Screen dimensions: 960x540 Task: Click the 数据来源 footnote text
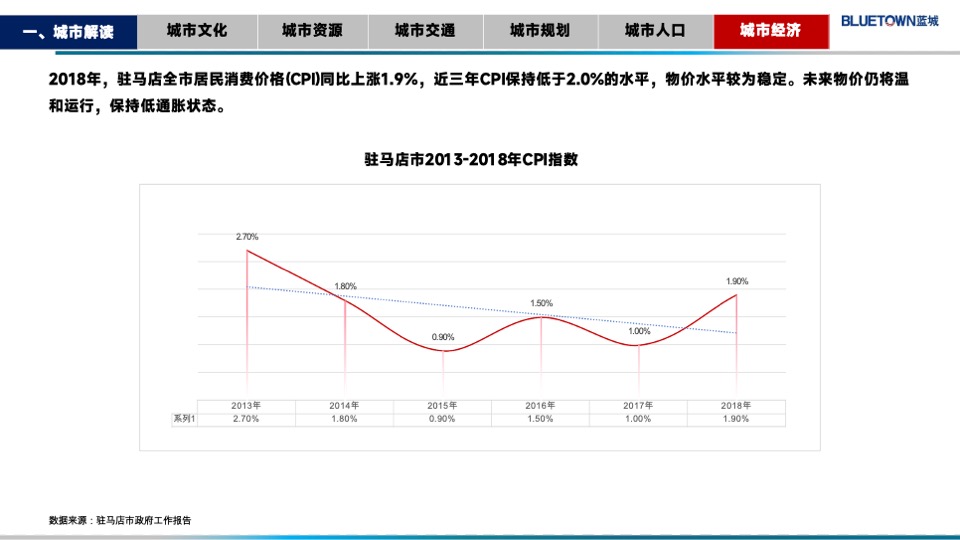click(120, 520)
